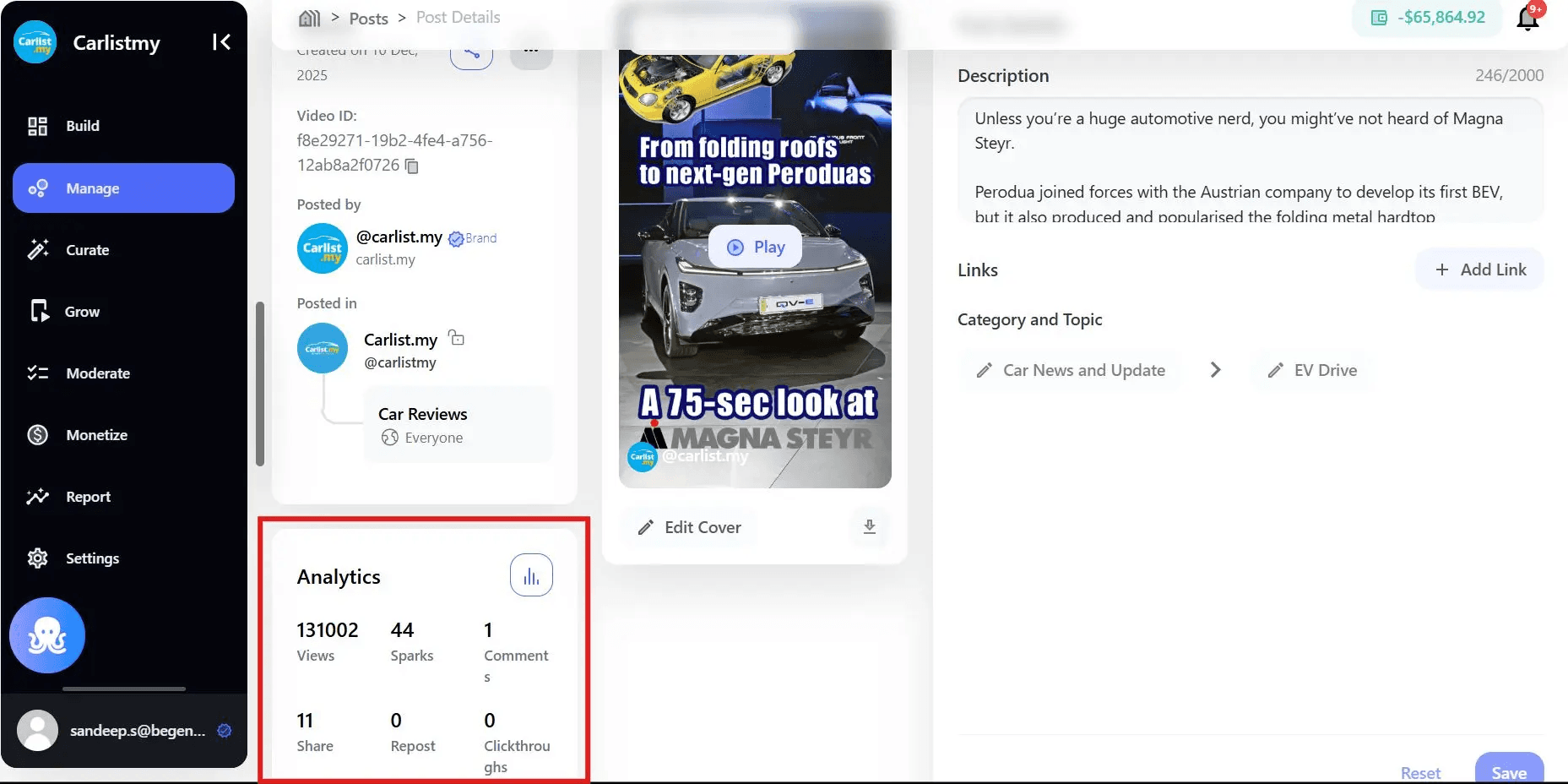Click the 0 Repost stat

(413, 732)
